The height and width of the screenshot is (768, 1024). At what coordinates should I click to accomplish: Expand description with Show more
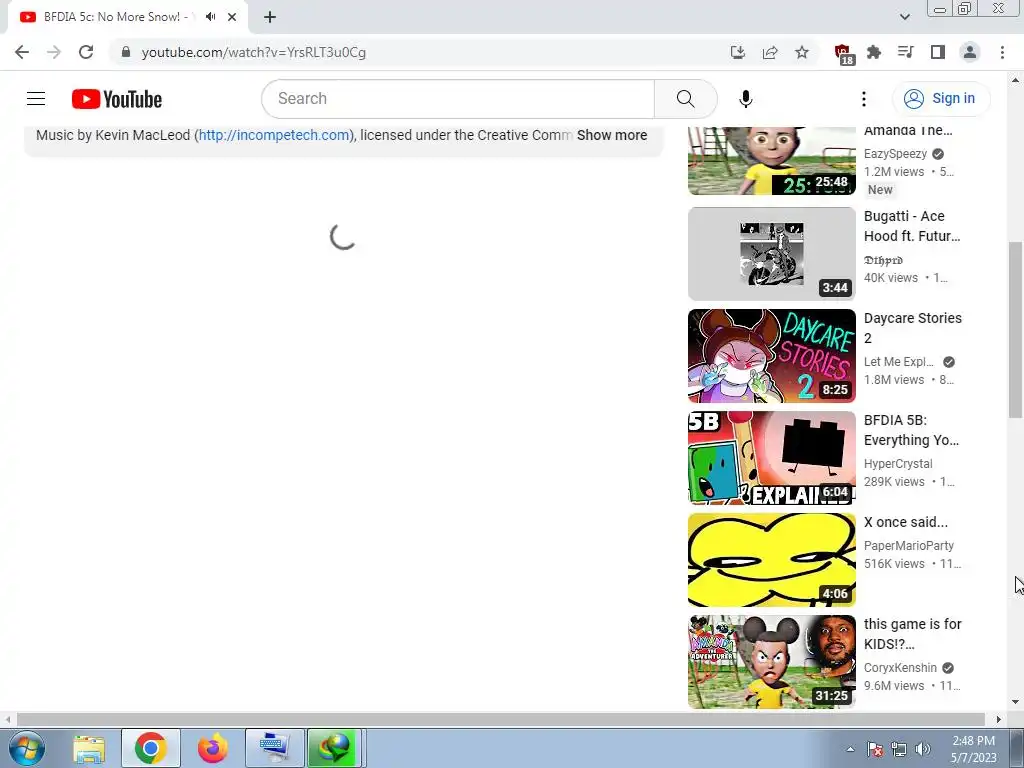[x=612, y=135]
